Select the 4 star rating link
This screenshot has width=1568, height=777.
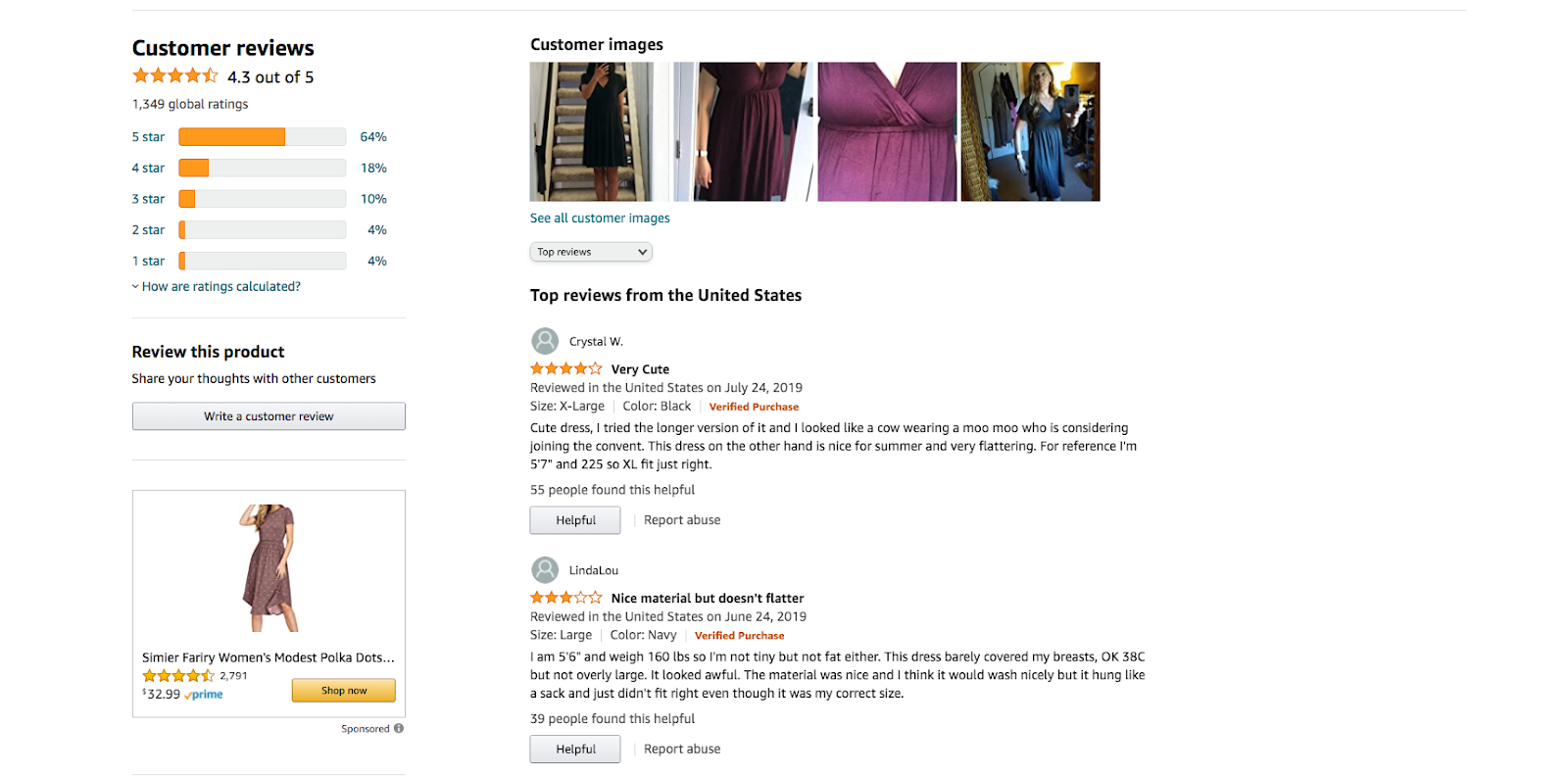[148, 168]
